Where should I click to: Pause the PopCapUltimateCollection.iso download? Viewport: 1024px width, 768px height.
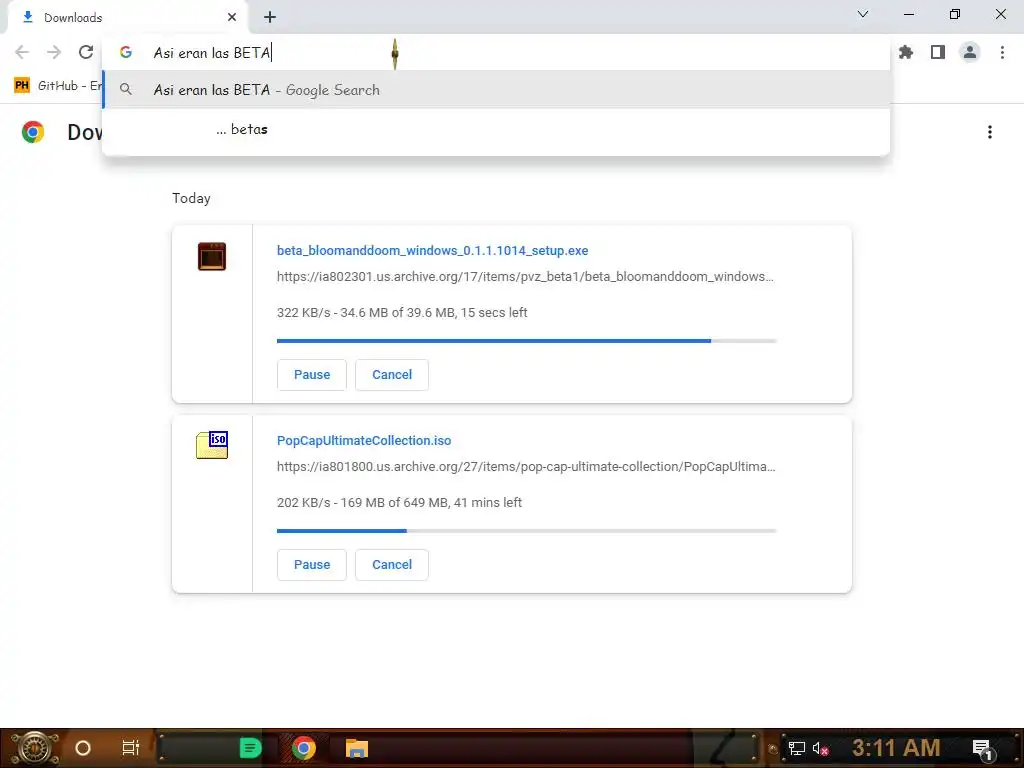pyautogui.click(x=312, y=565)
